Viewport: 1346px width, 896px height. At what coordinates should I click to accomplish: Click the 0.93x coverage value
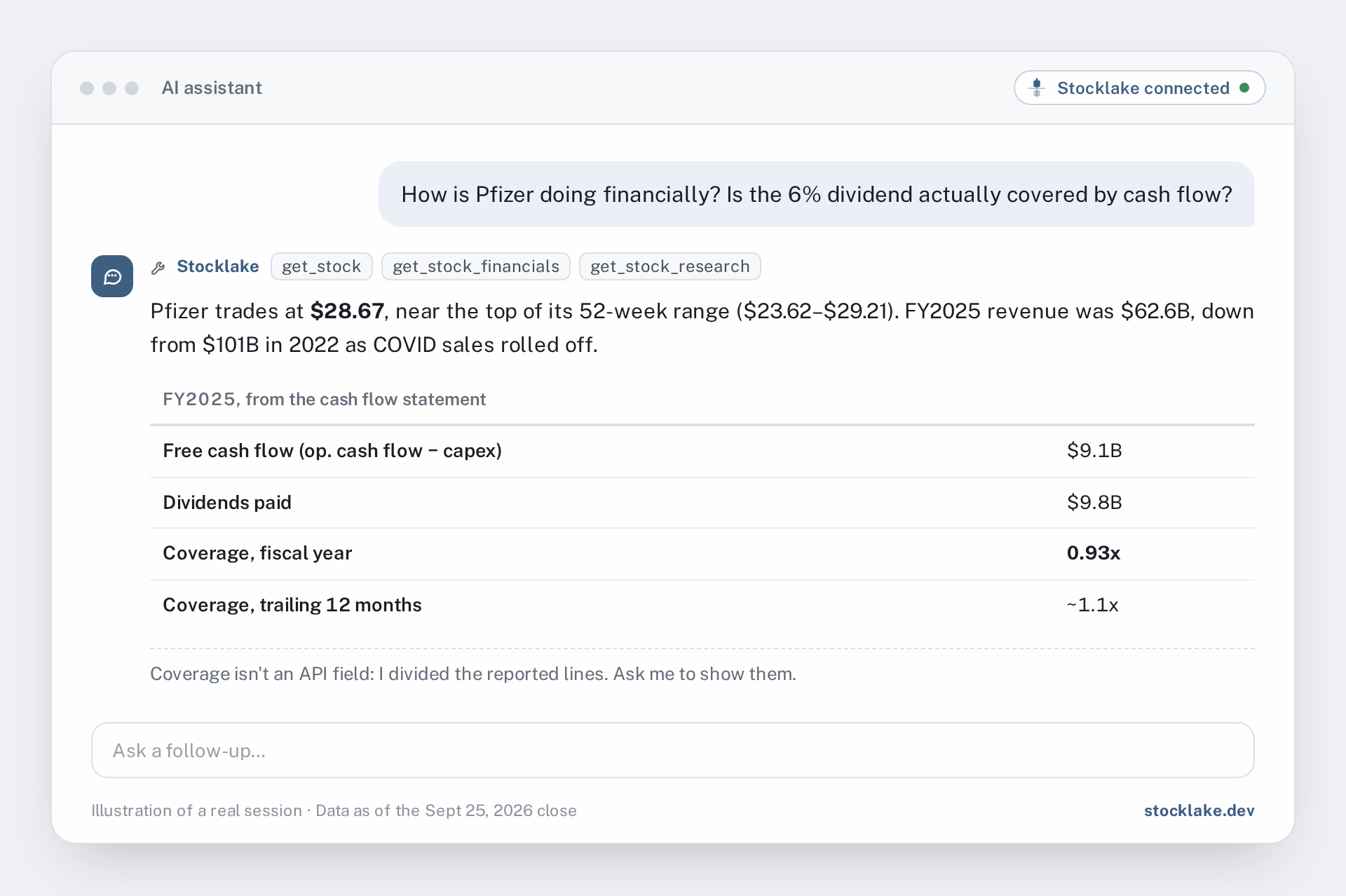pyautogui.click(x=1094, y=553)
